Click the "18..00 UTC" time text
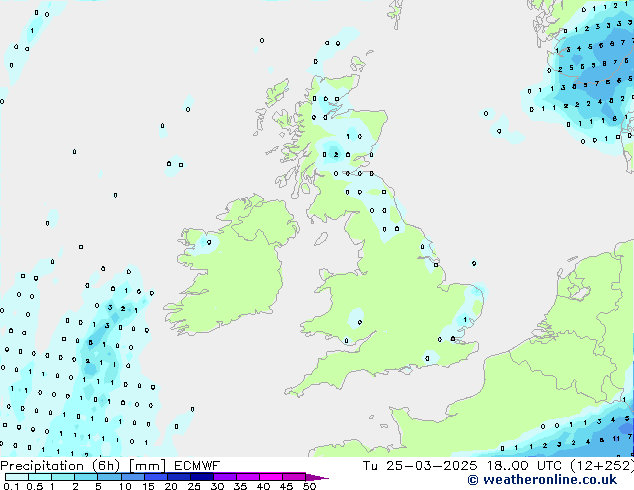 524,466
